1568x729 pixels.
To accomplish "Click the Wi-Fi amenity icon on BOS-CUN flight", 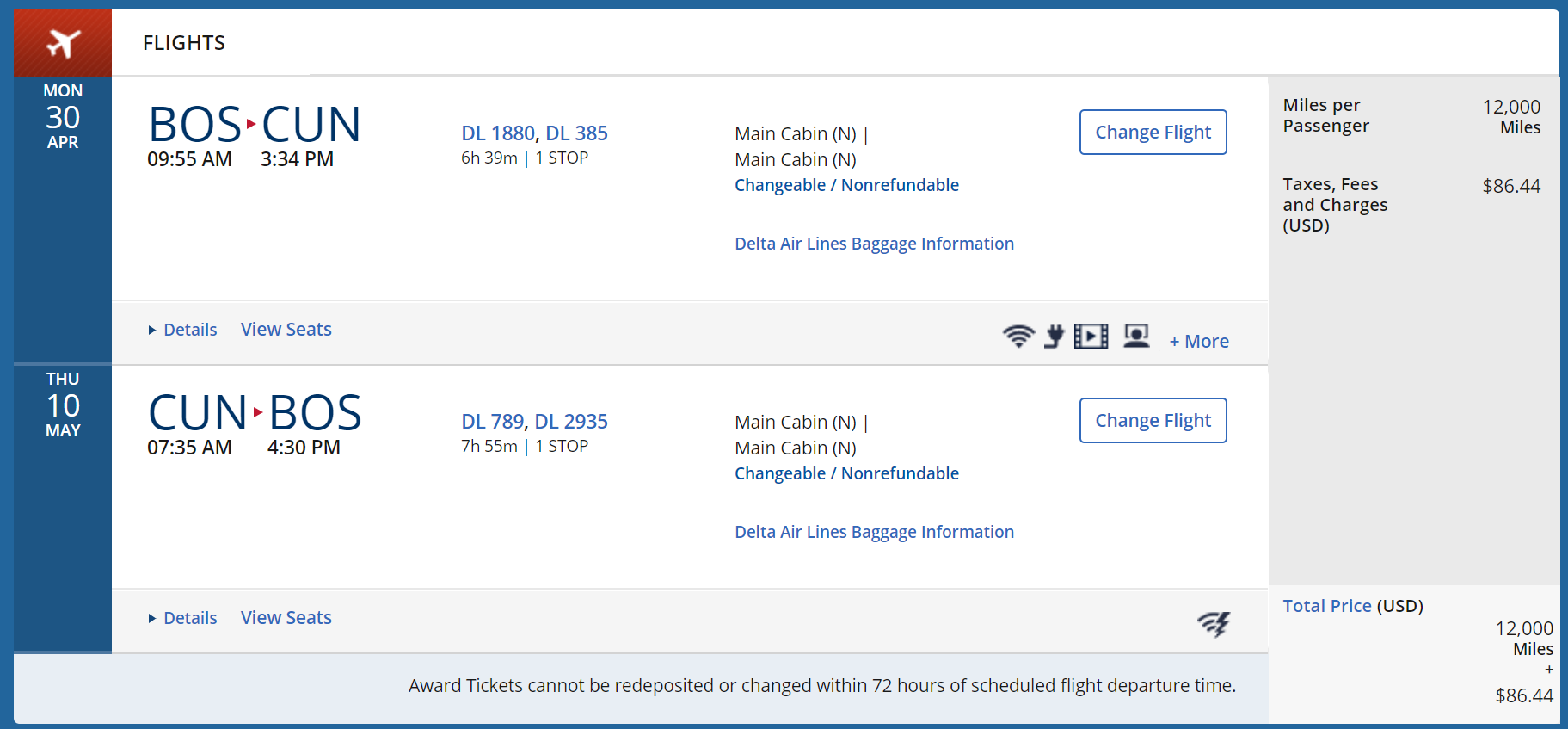I will pyautogui.click(x=1018, y=336).
